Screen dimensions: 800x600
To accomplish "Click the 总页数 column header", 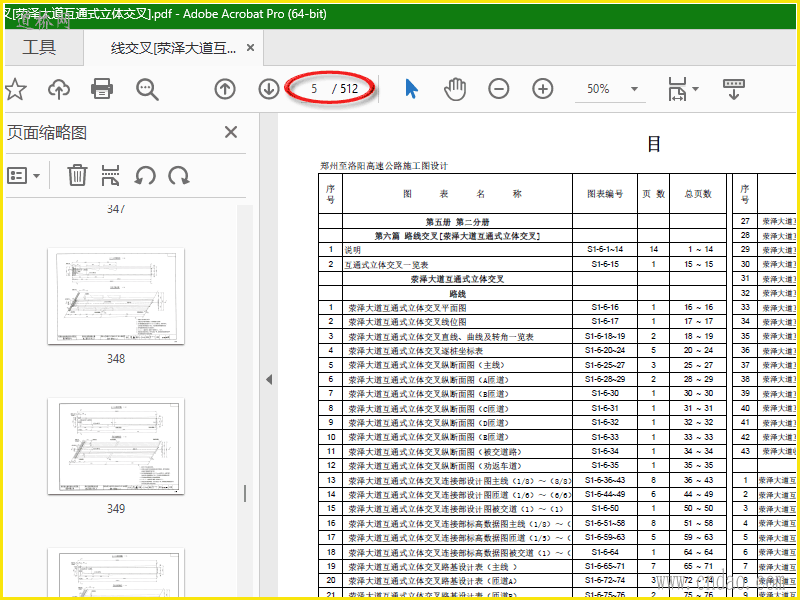I will tap(698, 194).
